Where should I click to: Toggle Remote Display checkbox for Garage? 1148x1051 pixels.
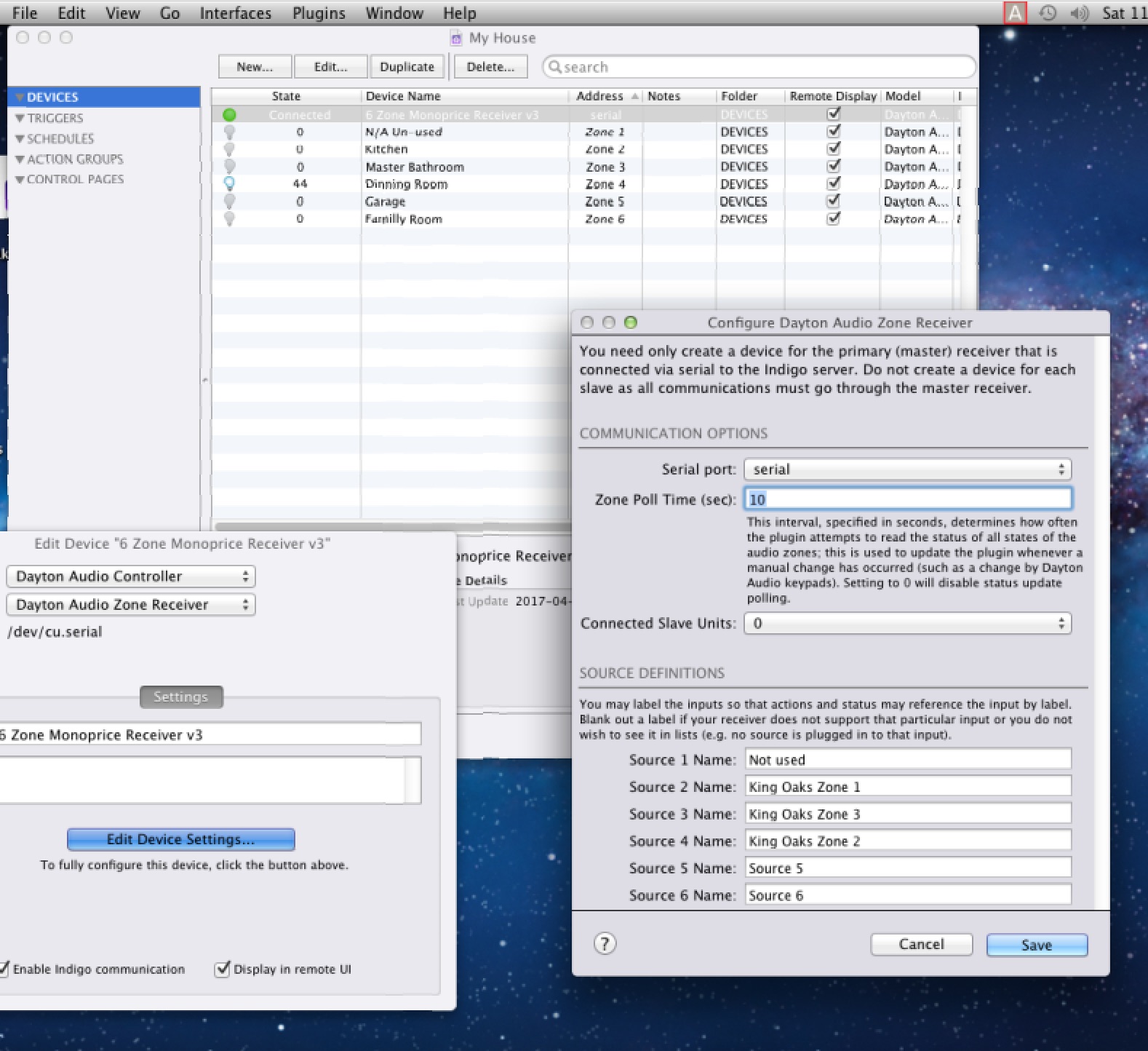click(x=834, y=201)
